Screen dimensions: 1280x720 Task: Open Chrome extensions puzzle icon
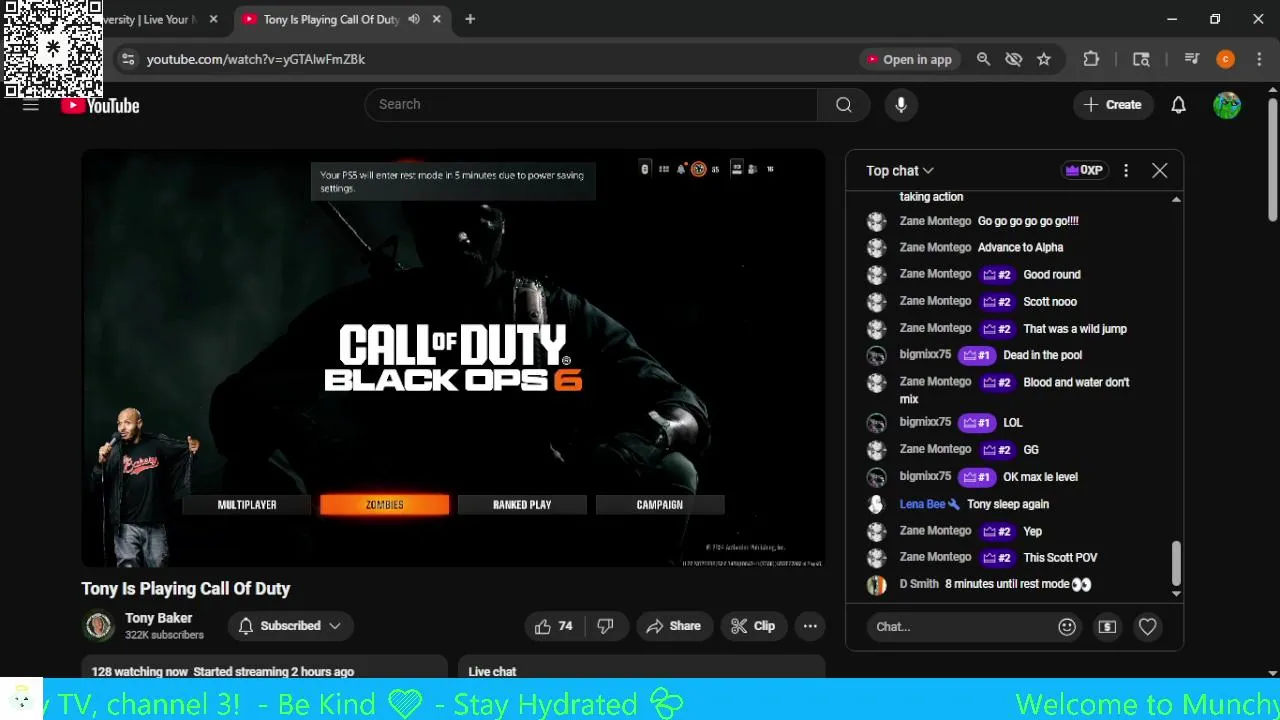click(1091, 59)
